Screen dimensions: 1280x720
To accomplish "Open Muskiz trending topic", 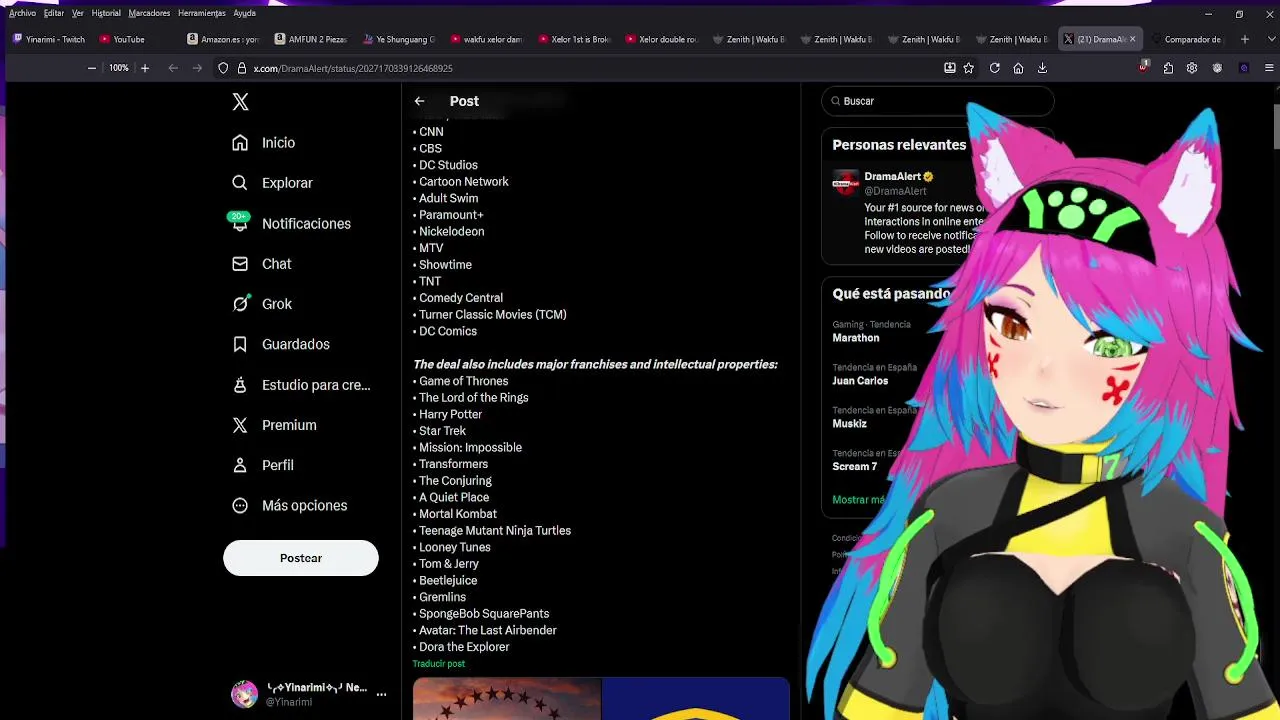I will click(850, 424).
